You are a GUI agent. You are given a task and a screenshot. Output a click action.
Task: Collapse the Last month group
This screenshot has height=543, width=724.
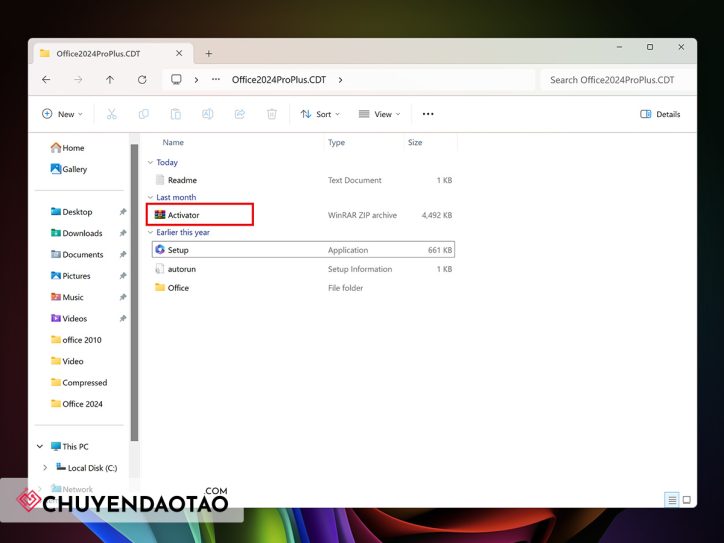[x=150, y=197]
